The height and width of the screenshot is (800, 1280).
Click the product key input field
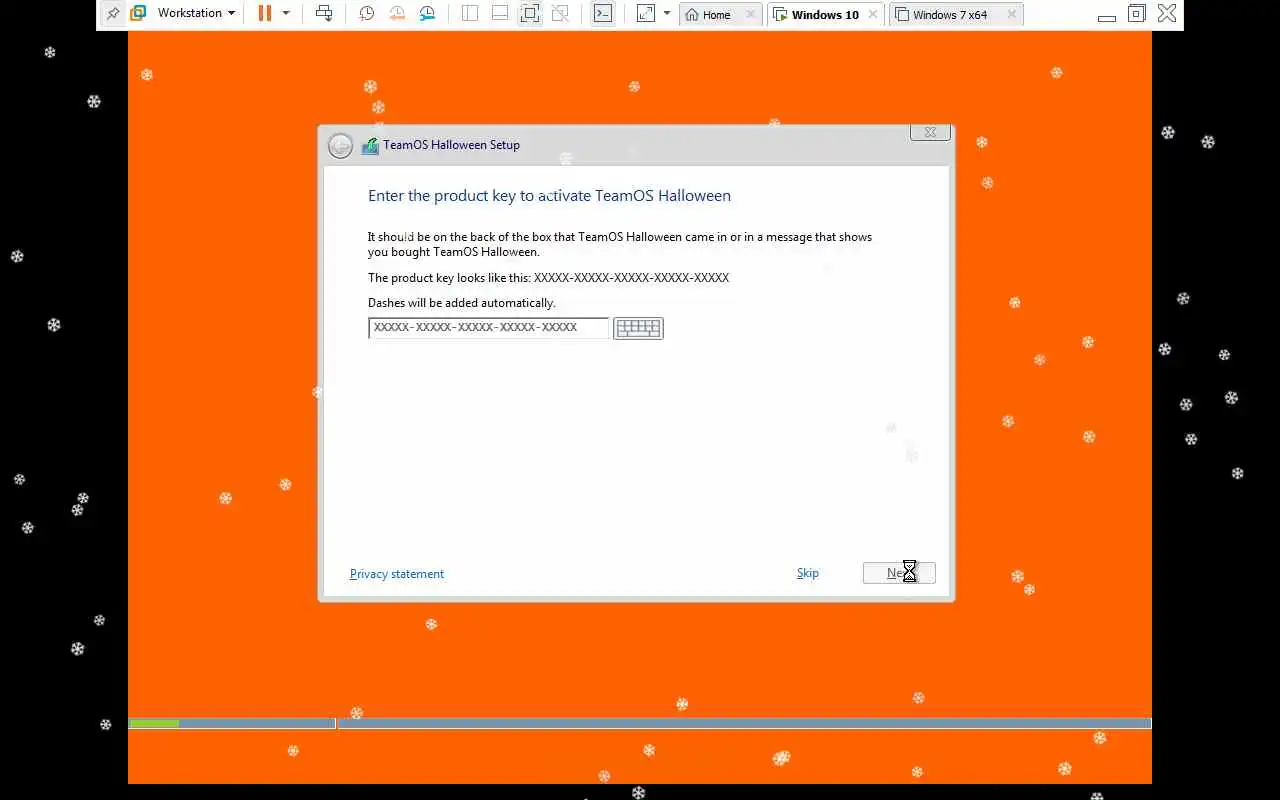click(x=488, y=328)
